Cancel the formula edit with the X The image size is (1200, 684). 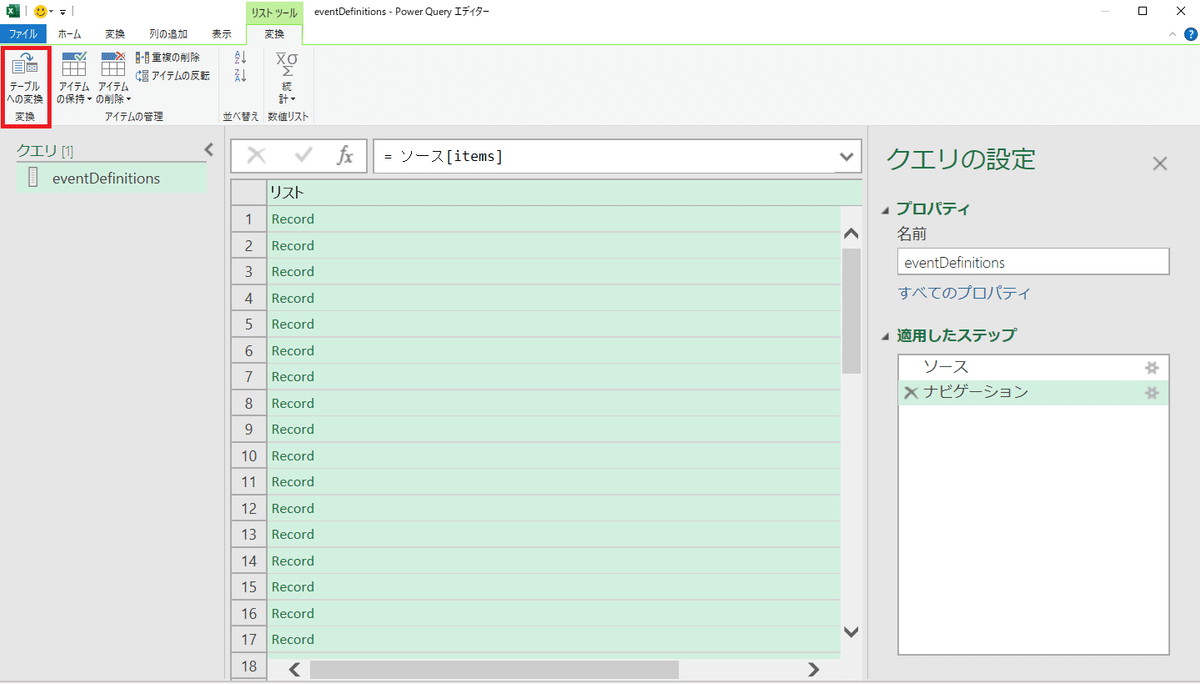257,156
